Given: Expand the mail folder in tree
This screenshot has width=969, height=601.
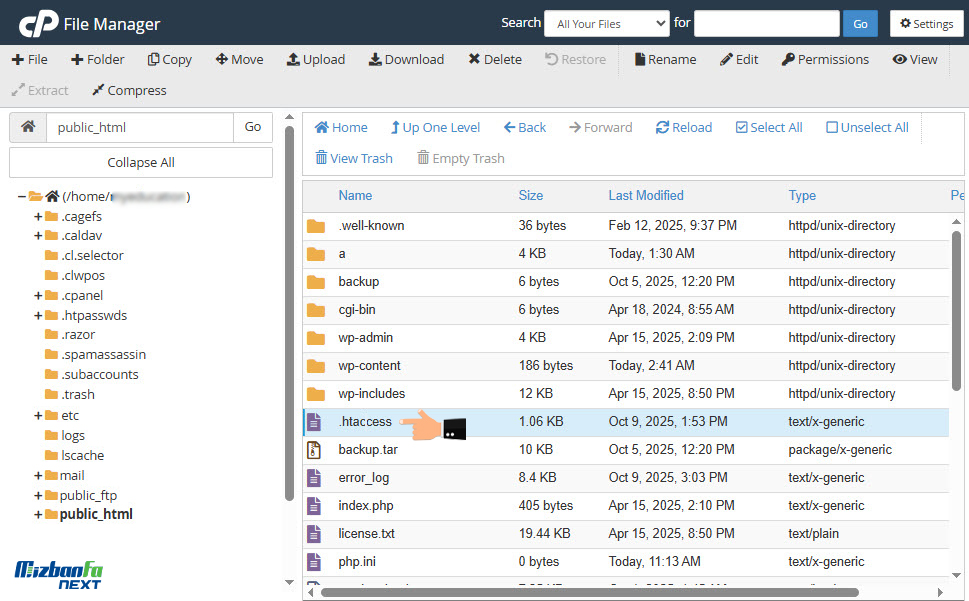Looking at the screenshot, I should [38, 476].
